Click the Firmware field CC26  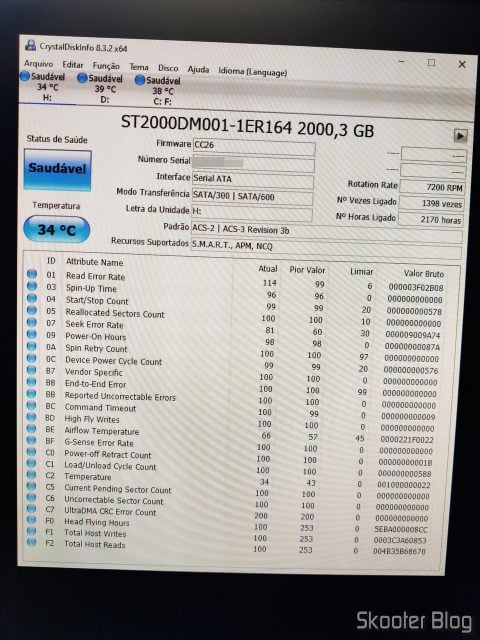[x=253, y=147]
